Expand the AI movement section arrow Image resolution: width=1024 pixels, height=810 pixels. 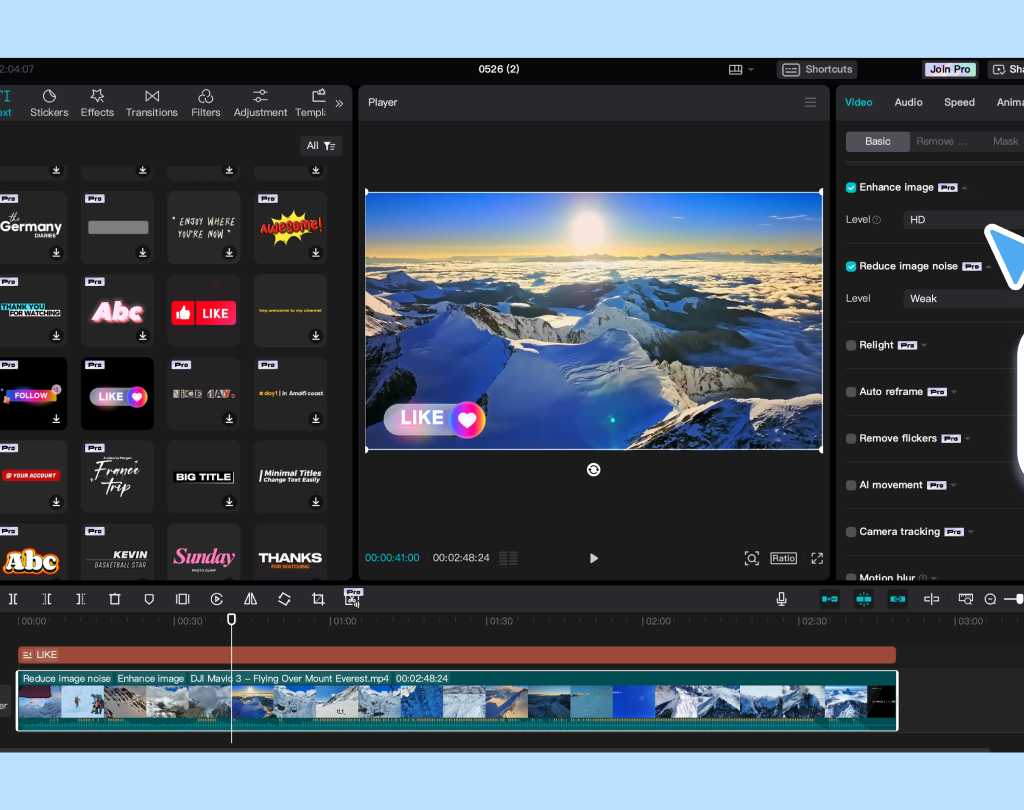(953, 485)
